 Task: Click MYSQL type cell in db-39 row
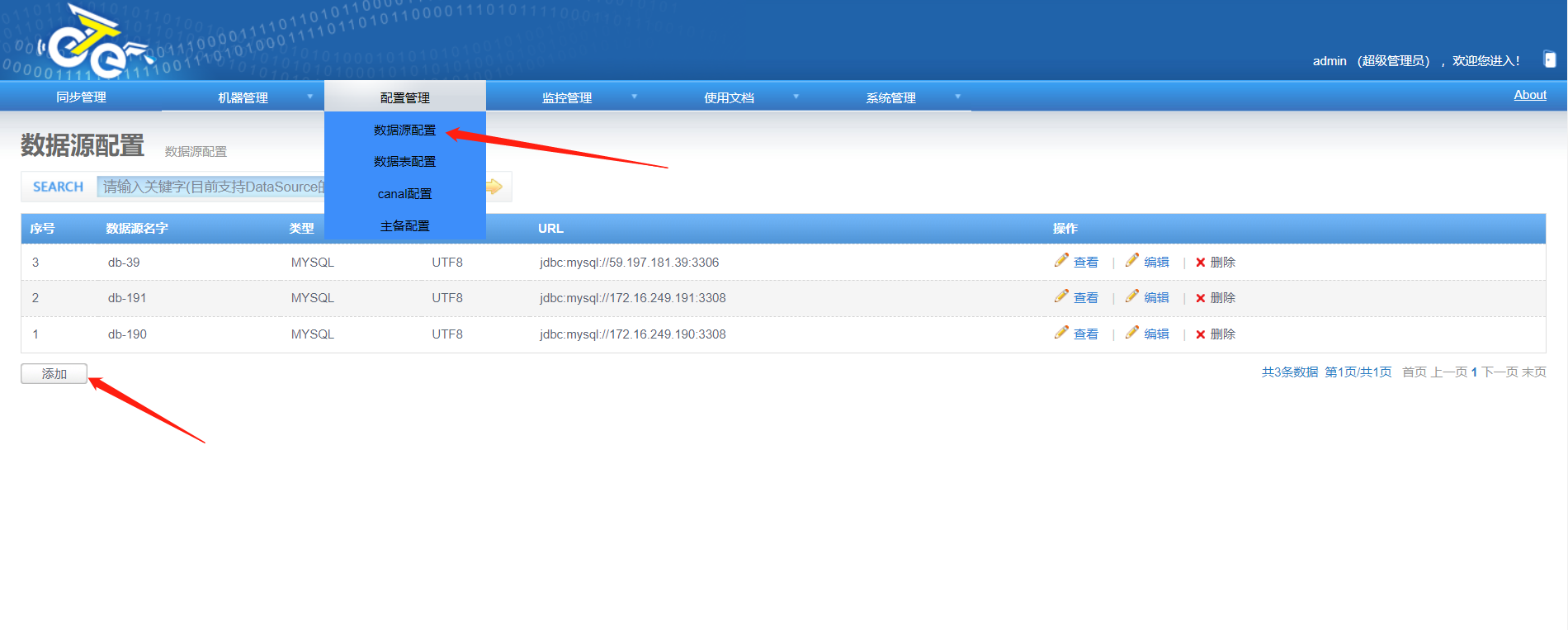pos(312,263)
